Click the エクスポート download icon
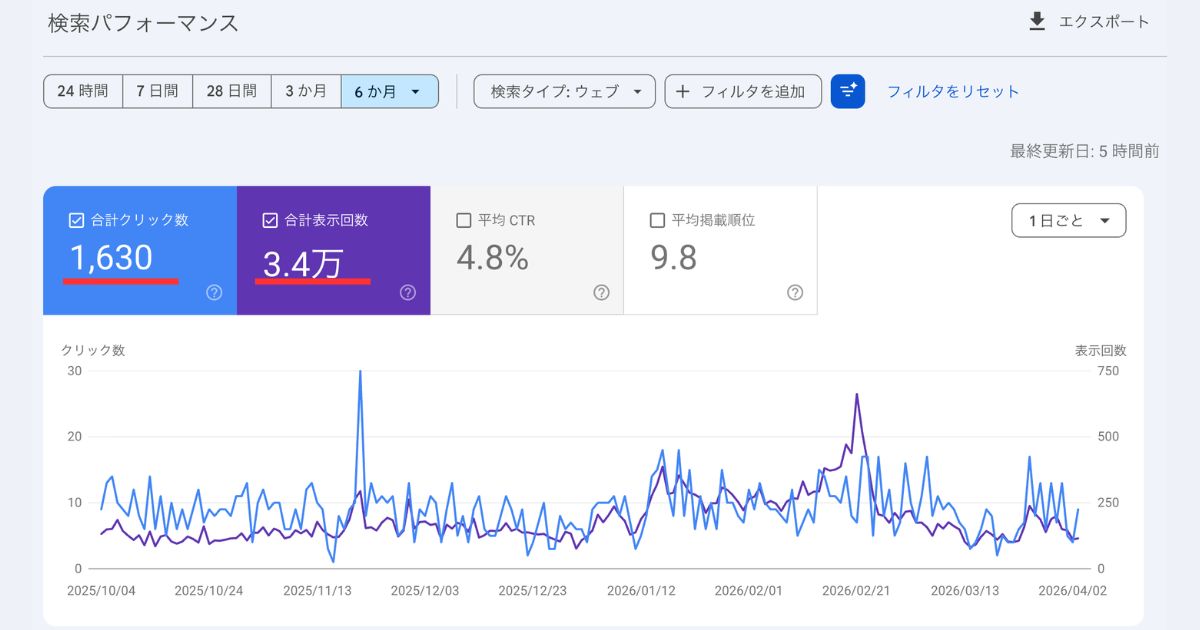Viewport: 1200px width, 630px height. point(1038,20)
